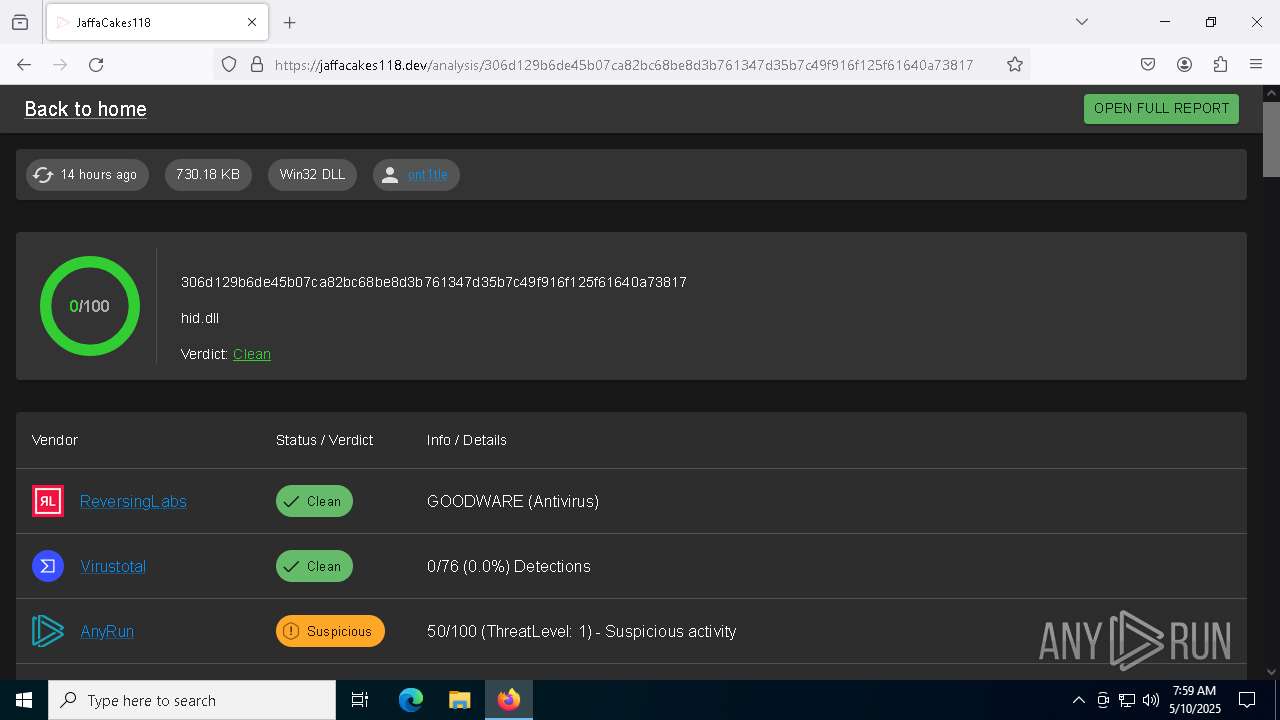Click the Info / Details column header
The height and width of the screenshot is (720, 1280).
pos(467,440)
